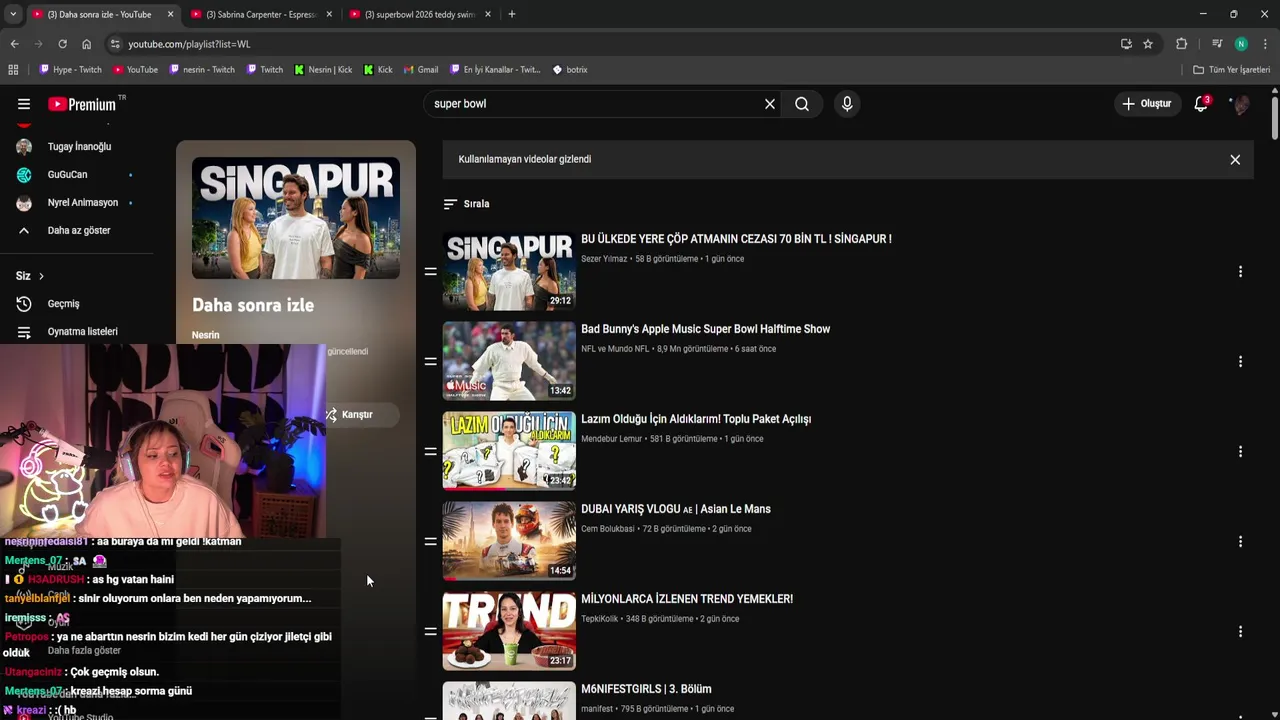1280x720 pixels.
Task: Open options menu for SİNGAPUR video
Action: pos(1240,272)
